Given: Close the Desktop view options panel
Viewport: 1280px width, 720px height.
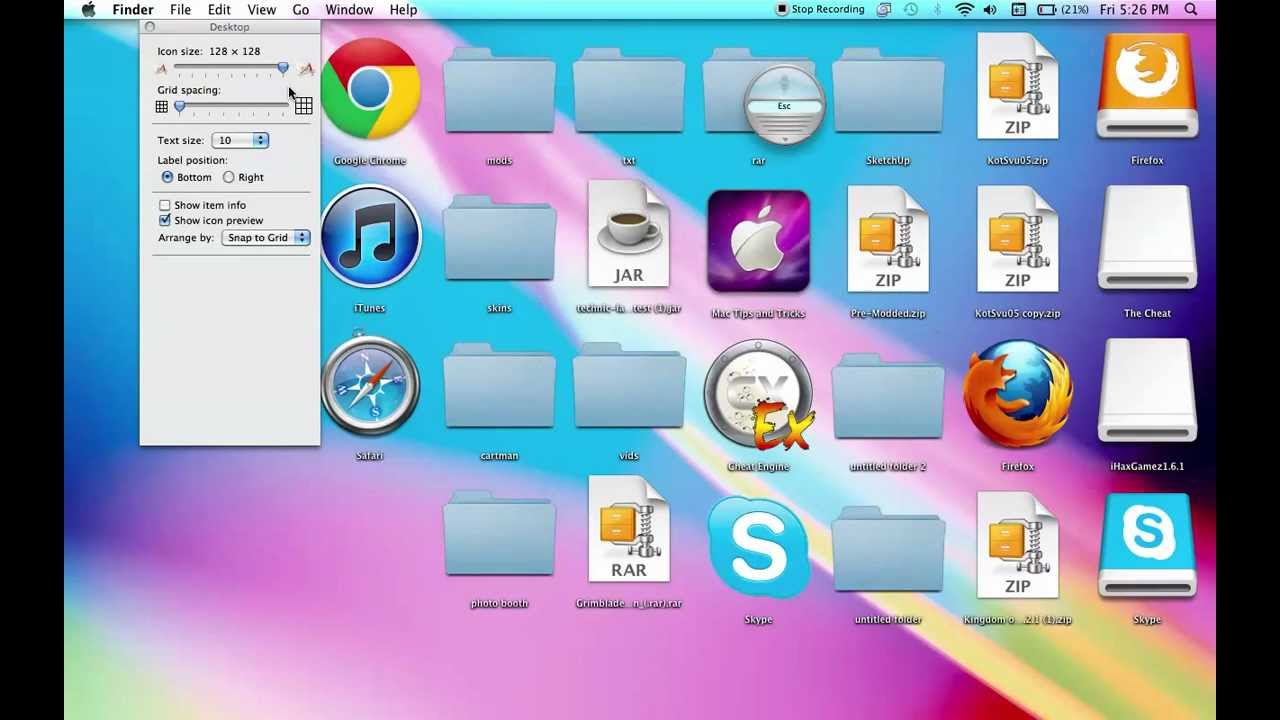Looking at the screenshot, I should click(150, 27).
